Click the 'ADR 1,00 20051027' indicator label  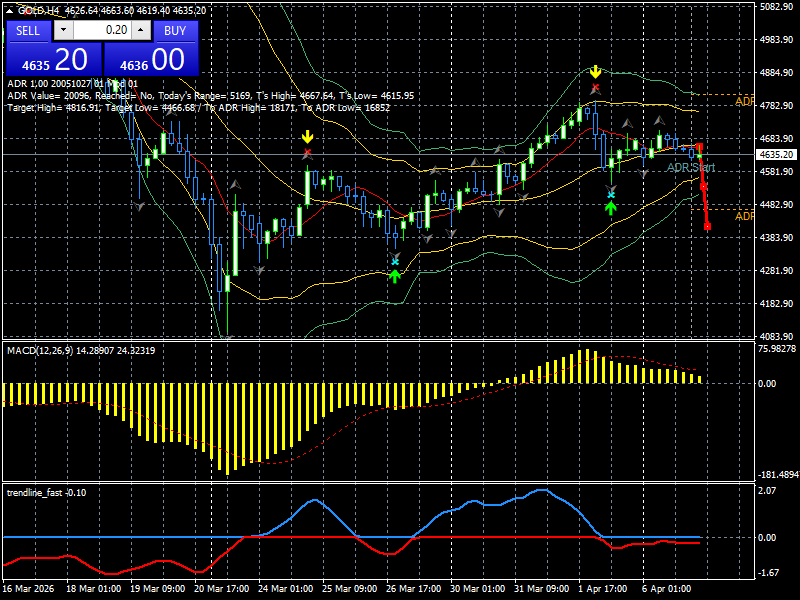(x=72, y=84)
